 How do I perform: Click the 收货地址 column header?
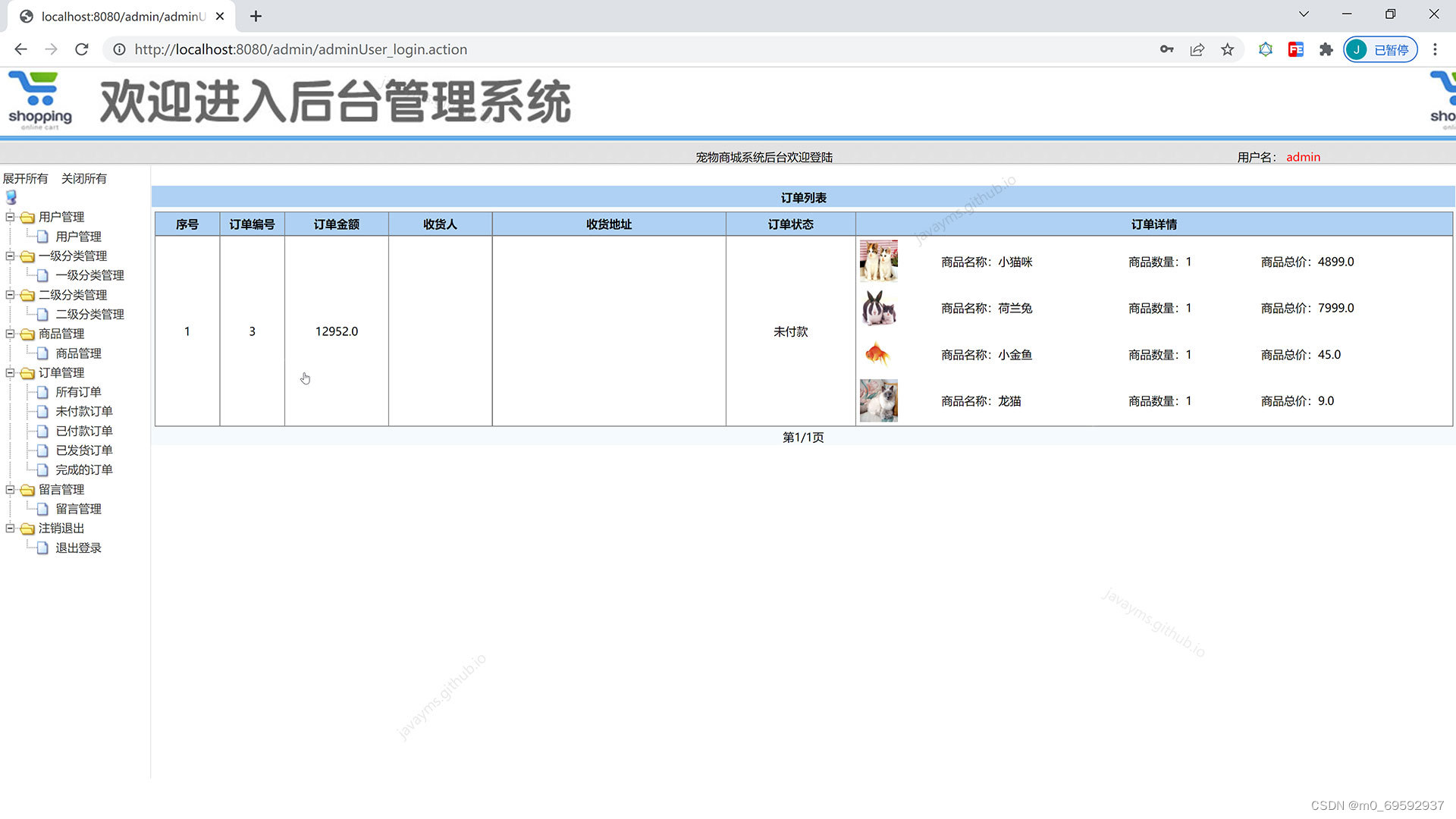pyautogui.click(x=609, y=224)
